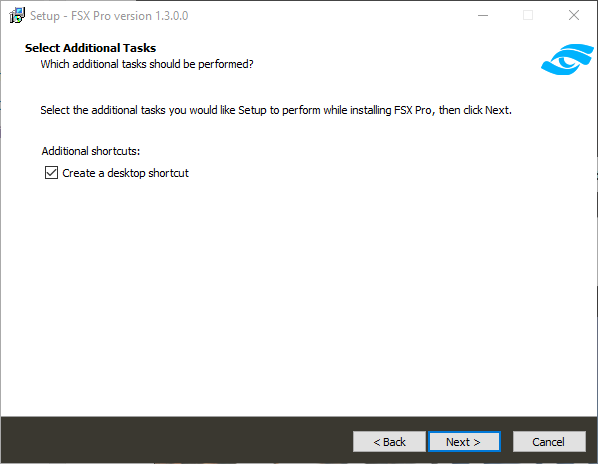Minimize the Setup window
Screen dimensions: 598x464
[x=483, y=16]
